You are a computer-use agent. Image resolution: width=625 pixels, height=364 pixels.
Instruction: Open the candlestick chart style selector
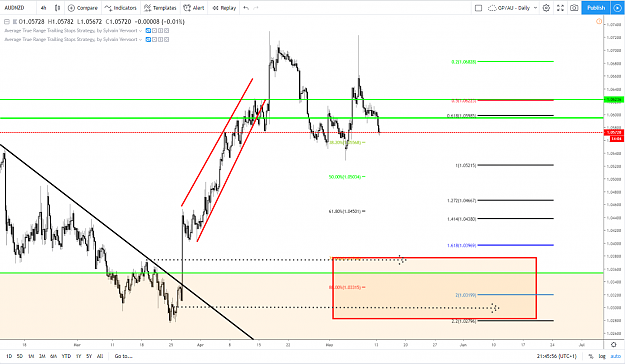[x=58, y=8]
